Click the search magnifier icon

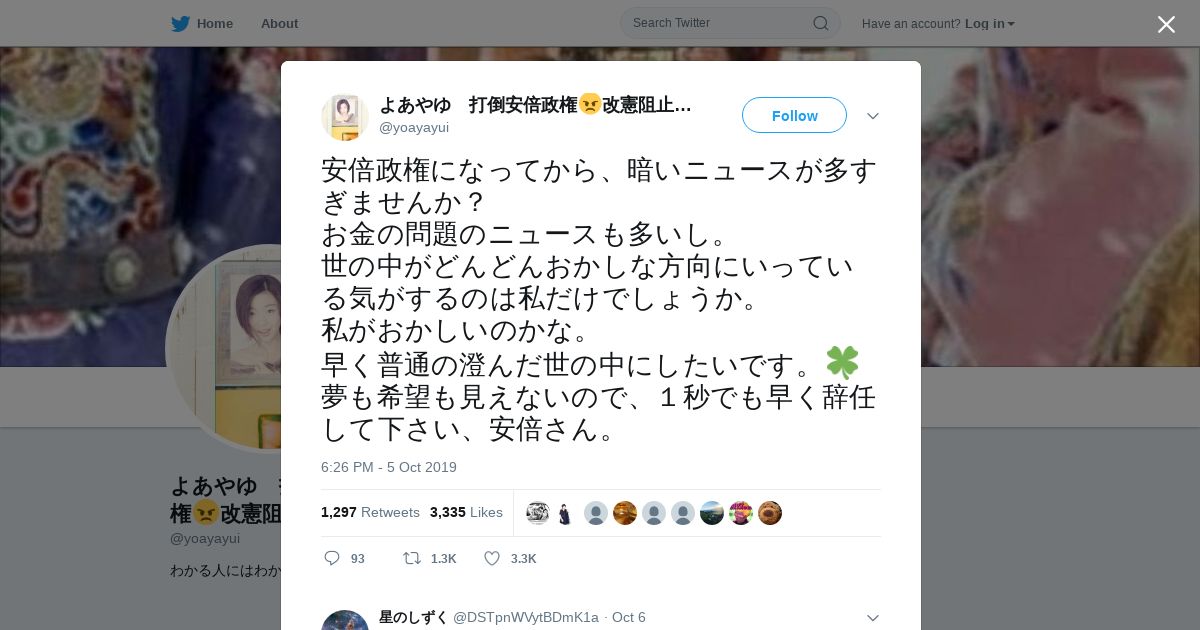[x=820, y=23]
